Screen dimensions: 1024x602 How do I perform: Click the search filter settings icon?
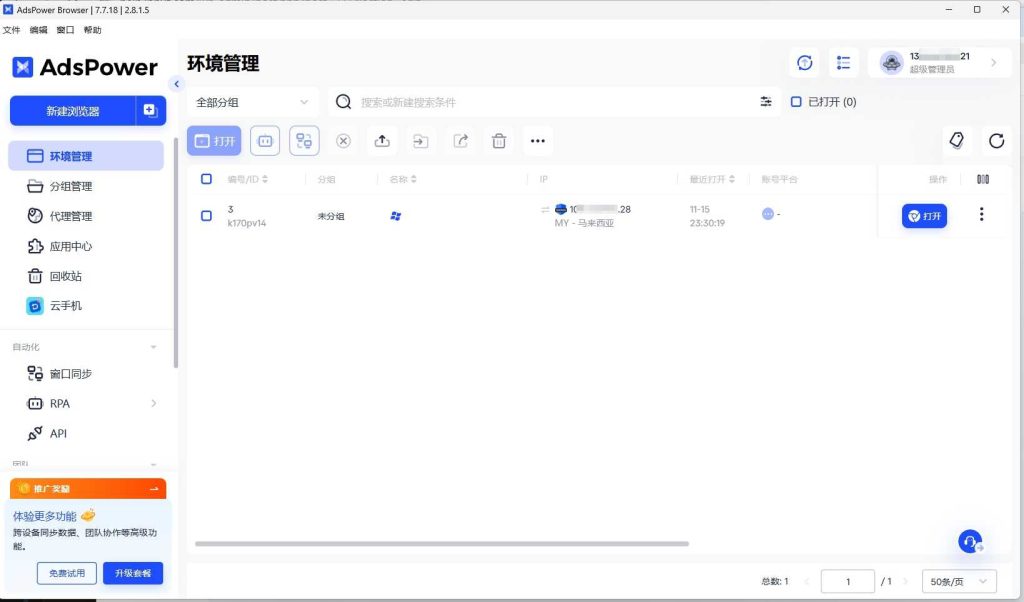[x=766, y=102]
